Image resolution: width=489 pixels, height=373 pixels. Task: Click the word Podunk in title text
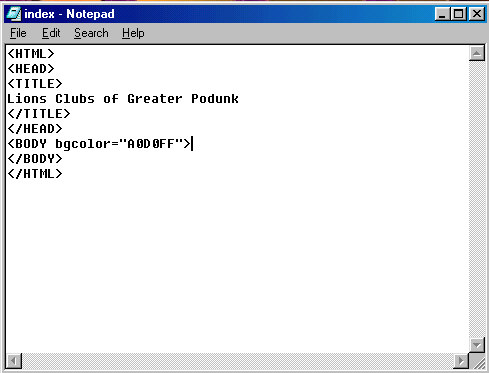[215, 99]
